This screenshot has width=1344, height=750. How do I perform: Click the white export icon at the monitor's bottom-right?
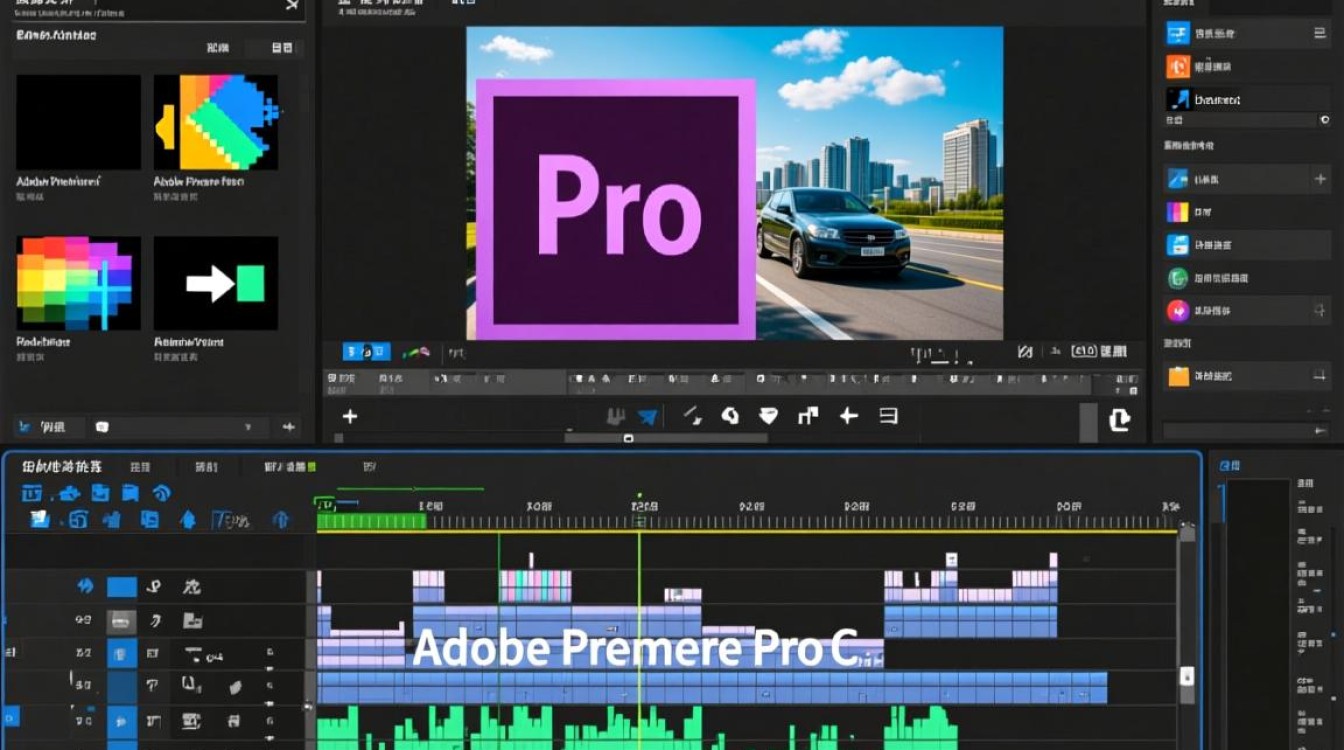pos(1119,420)
